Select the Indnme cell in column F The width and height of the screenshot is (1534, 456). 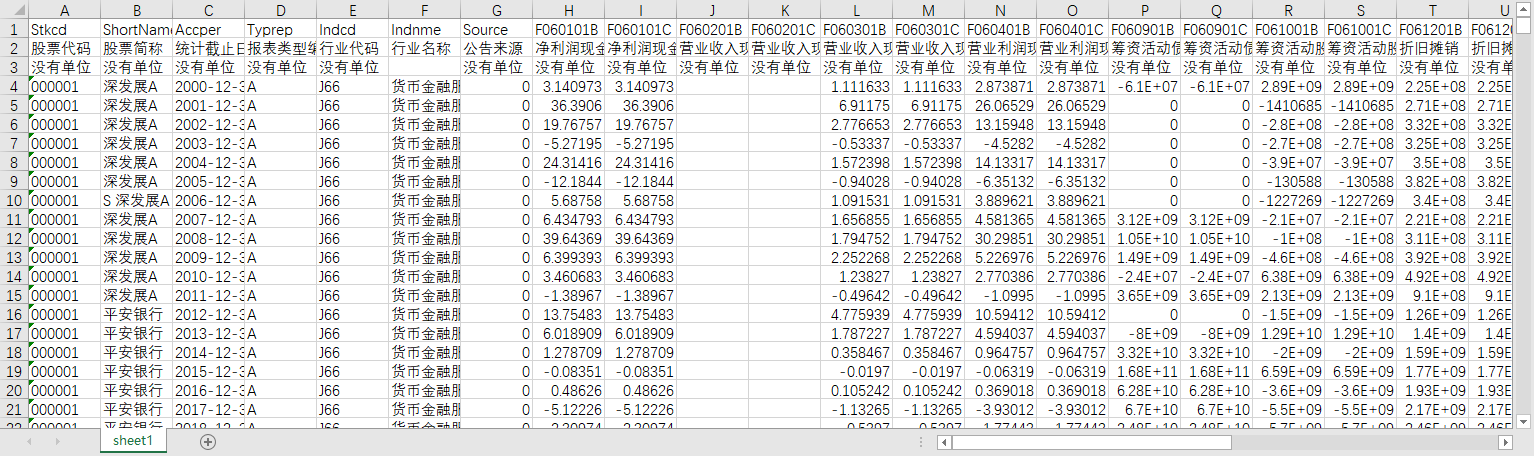point(424,29)
